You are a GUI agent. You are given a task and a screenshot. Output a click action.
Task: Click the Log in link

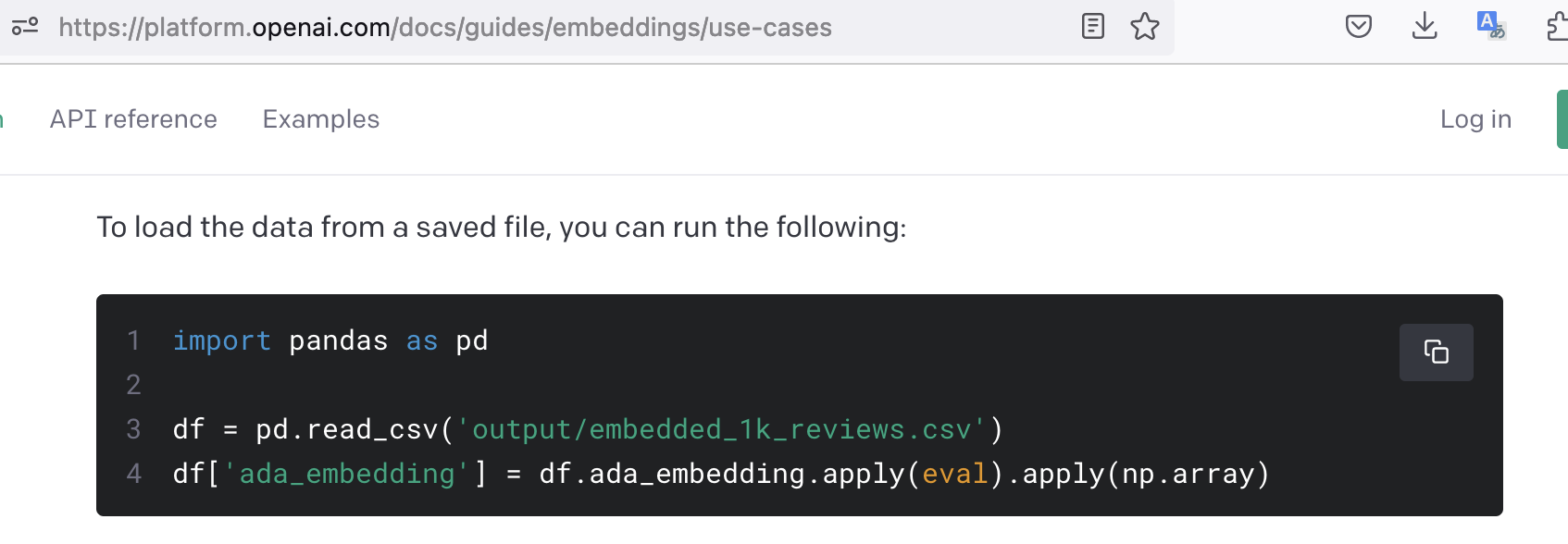[x=1475, y=119]
